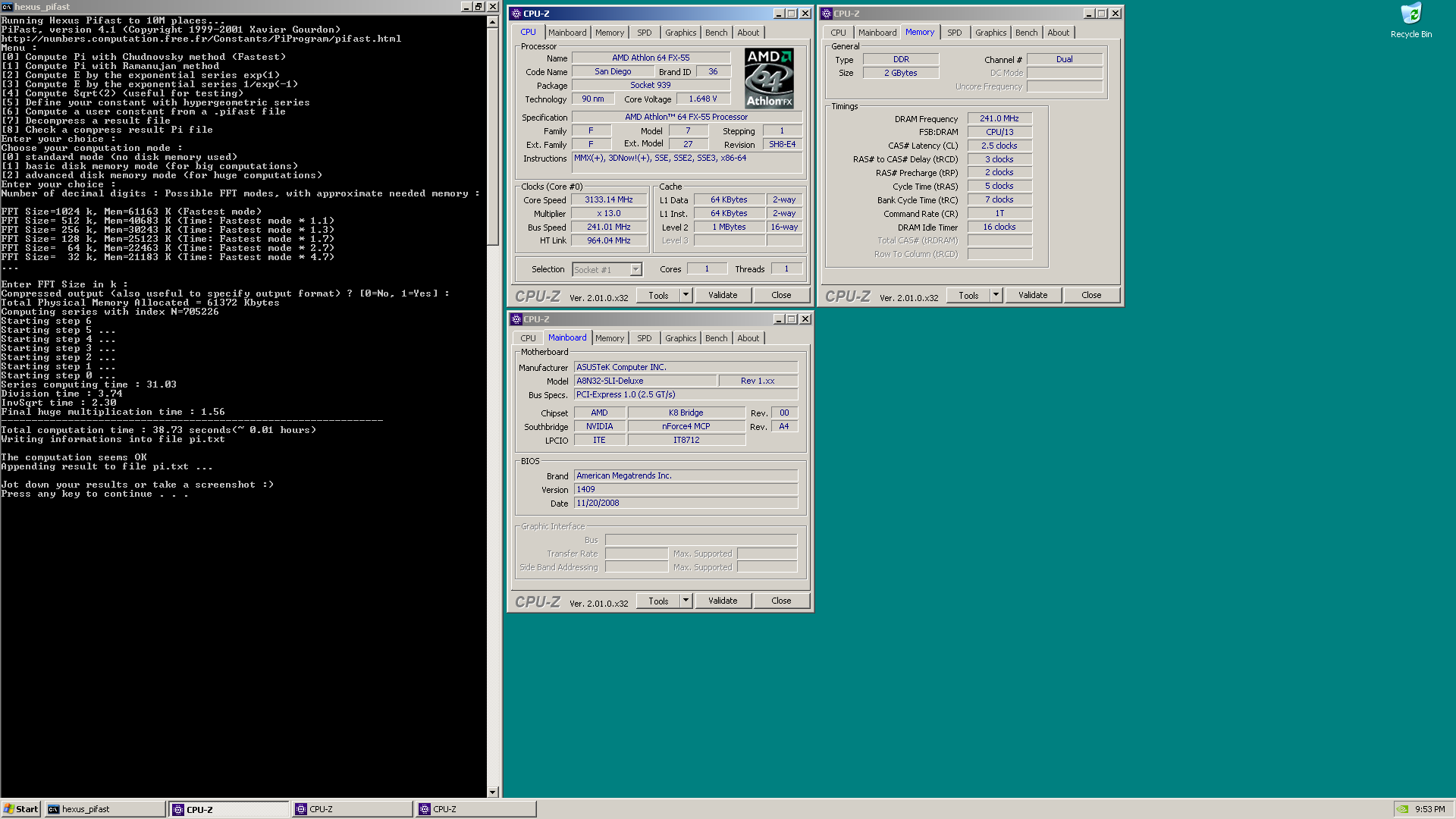The width and height of the screenshot is (1456, 819).
Task: Open Bench tab in CPU window
Action: pos(717,33)
